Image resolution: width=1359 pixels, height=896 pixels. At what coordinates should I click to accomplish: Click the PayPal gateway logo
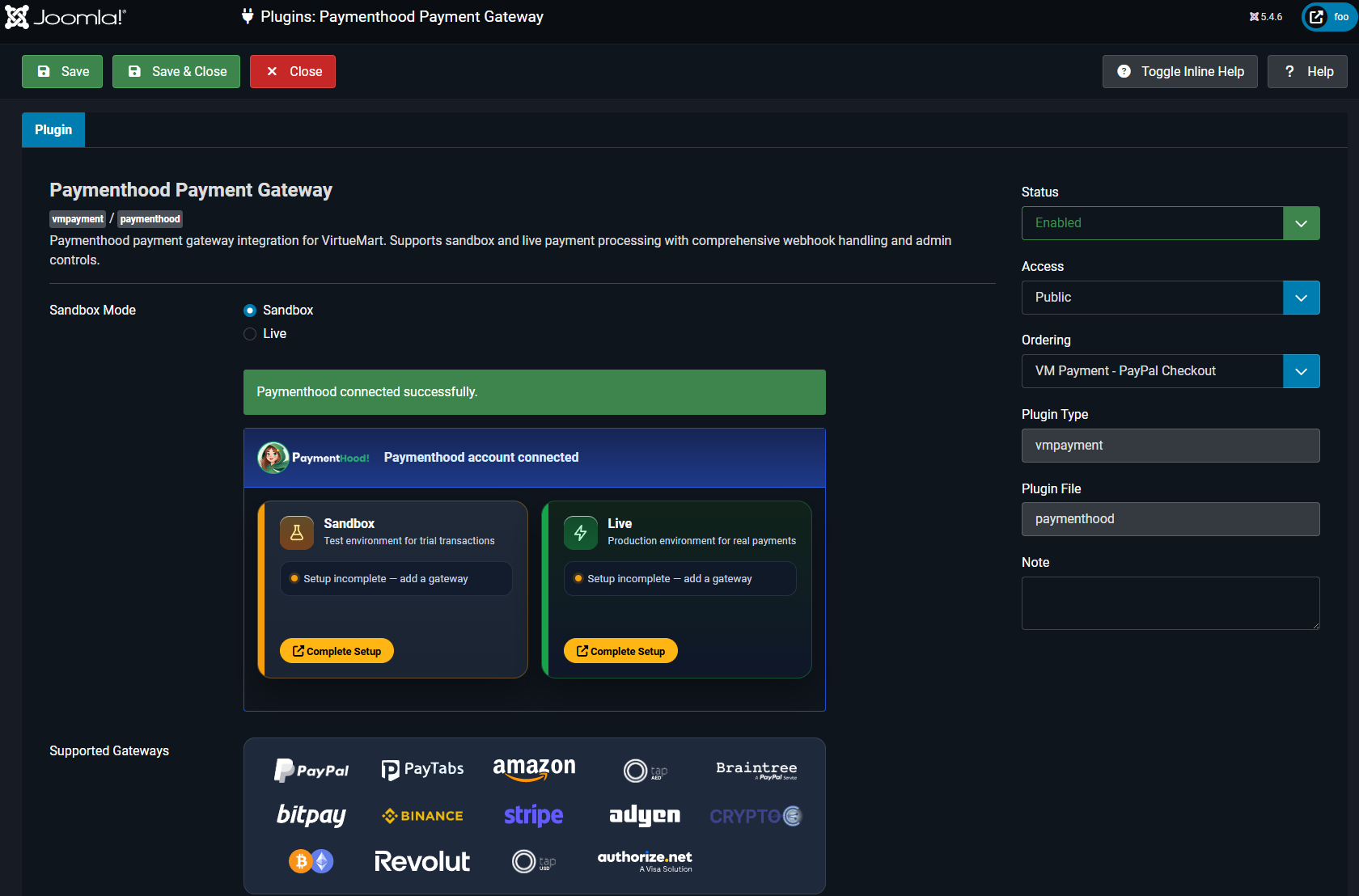click(x=311, y=771)
